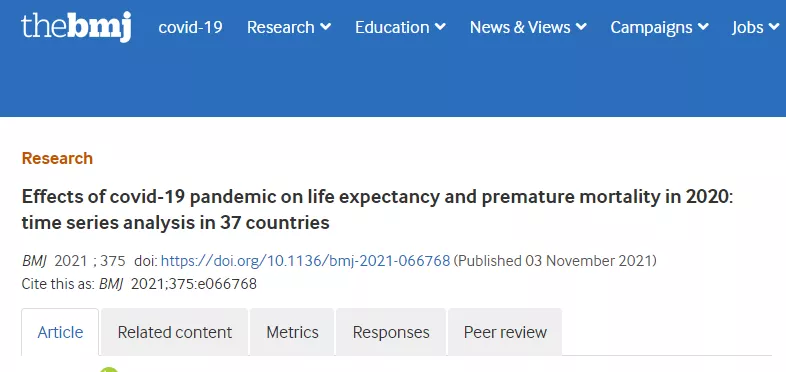Viewport: 786px width, 372px height.
Task: Expand the News & Views chevron
Action: (x=581, y=28)
